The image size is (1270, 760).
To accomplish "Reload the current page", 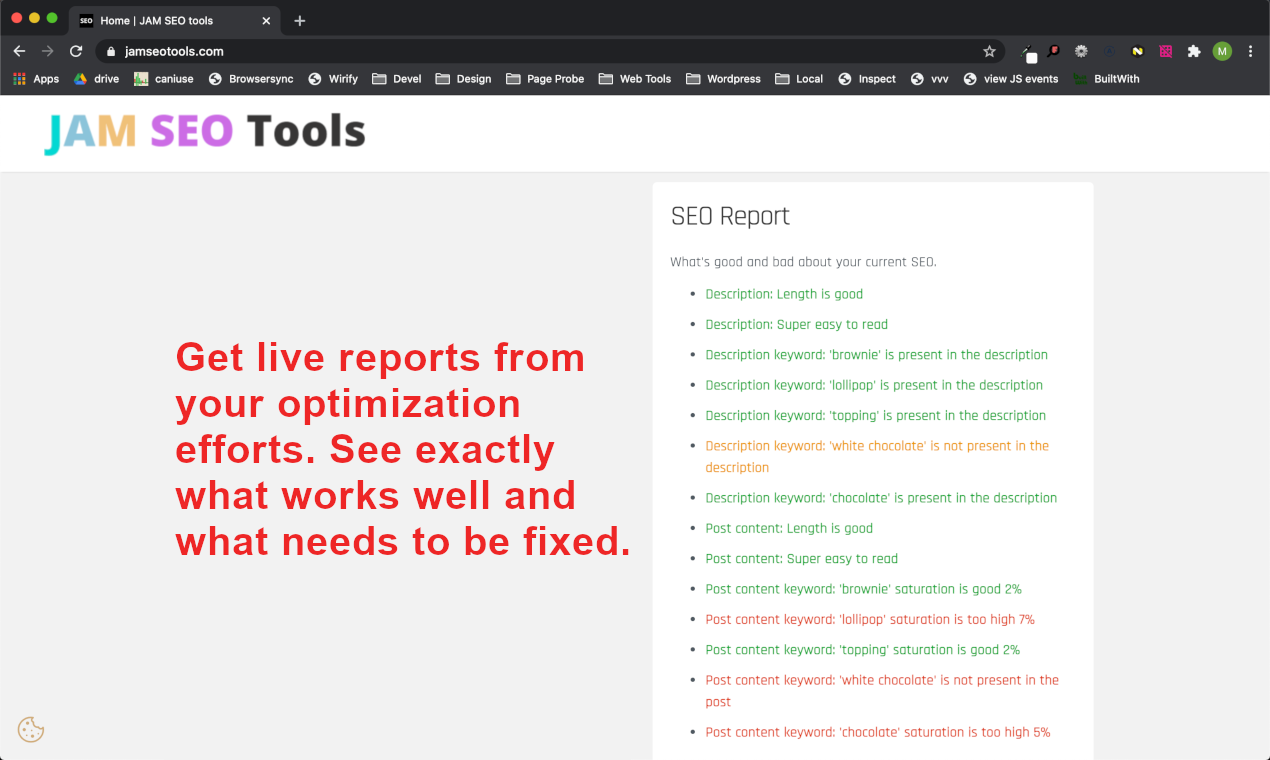I will [76, 50].
